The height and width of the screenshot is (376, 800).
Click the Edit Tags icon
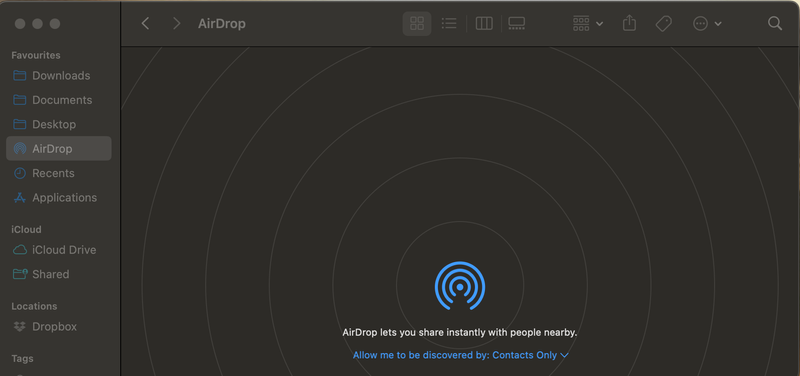coord(663,23)
